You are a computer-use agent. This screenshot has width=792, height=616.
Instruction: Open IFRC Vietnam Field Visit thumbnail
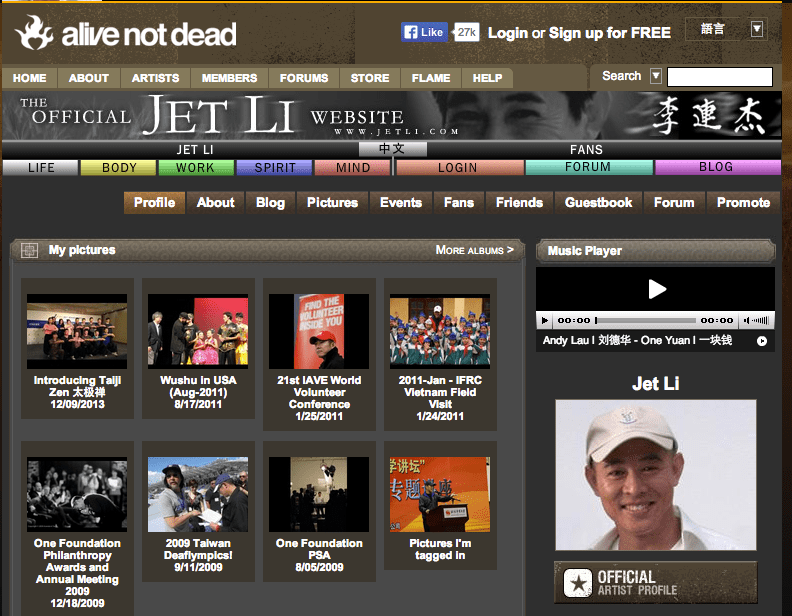pyautogui.click(x=440, y=331)
